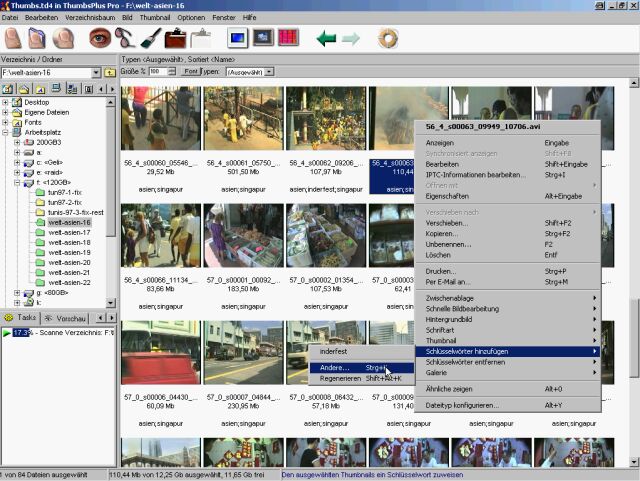Select folder welt-asien-17 in tree
This screenshot has height=481, width=640.
tap(69, 232)
